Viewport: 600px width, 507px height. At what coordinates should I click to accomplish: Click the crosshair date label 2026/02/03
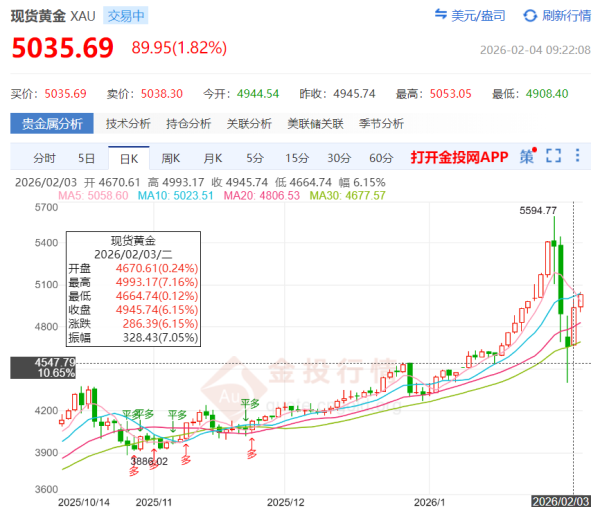[561, 501]
